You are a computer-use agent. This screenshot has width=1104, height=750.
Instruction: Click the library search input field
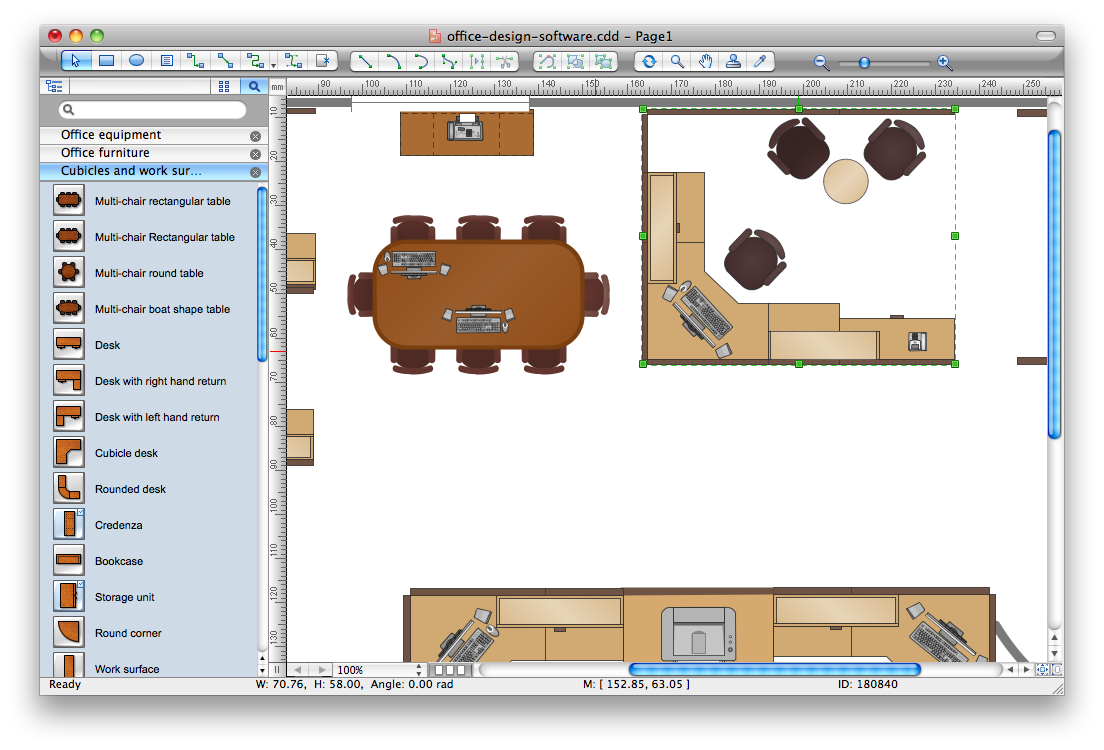point(150,109)
